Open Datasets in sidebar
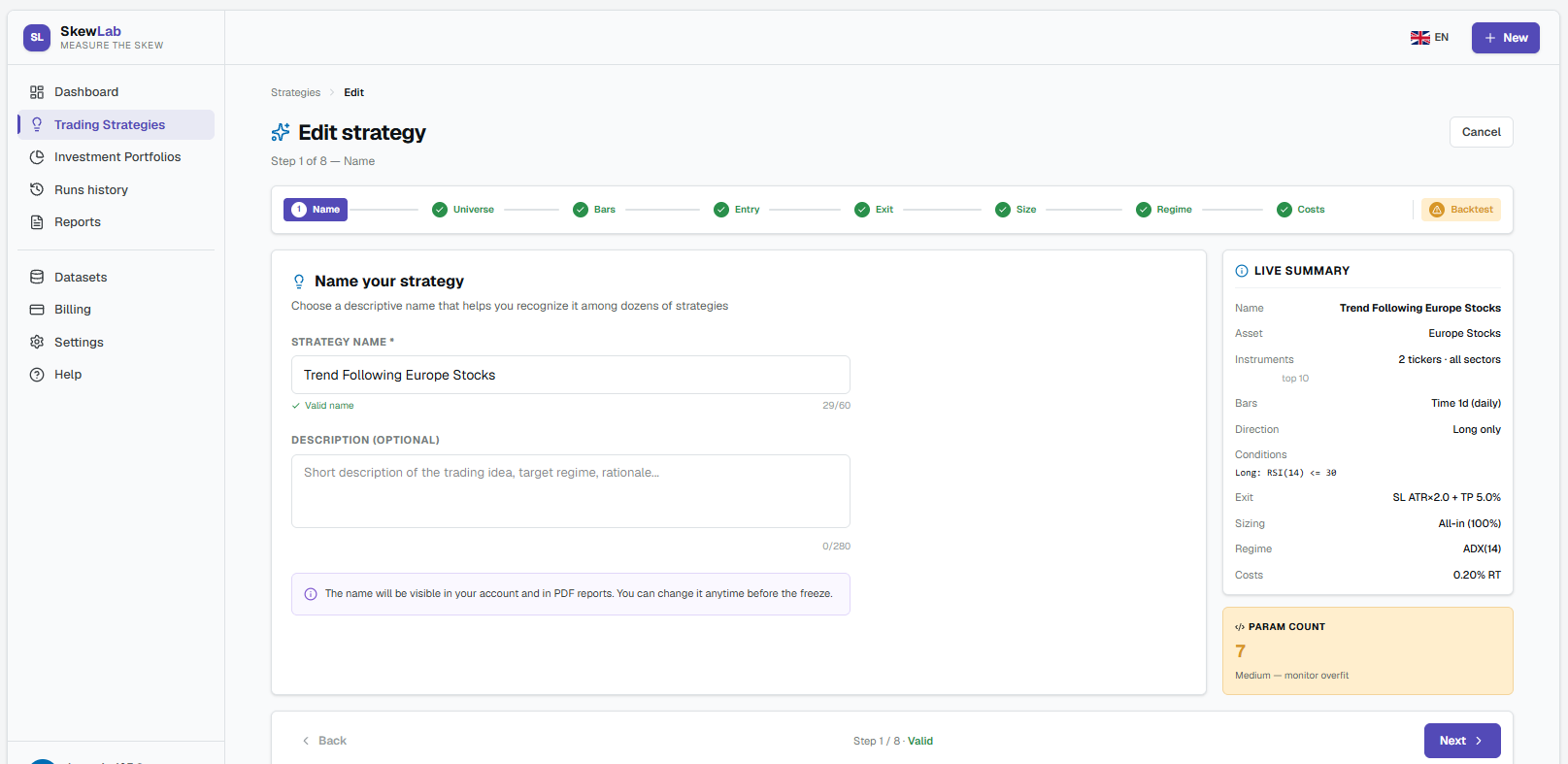1568x764 pixels. pos(117,277)
